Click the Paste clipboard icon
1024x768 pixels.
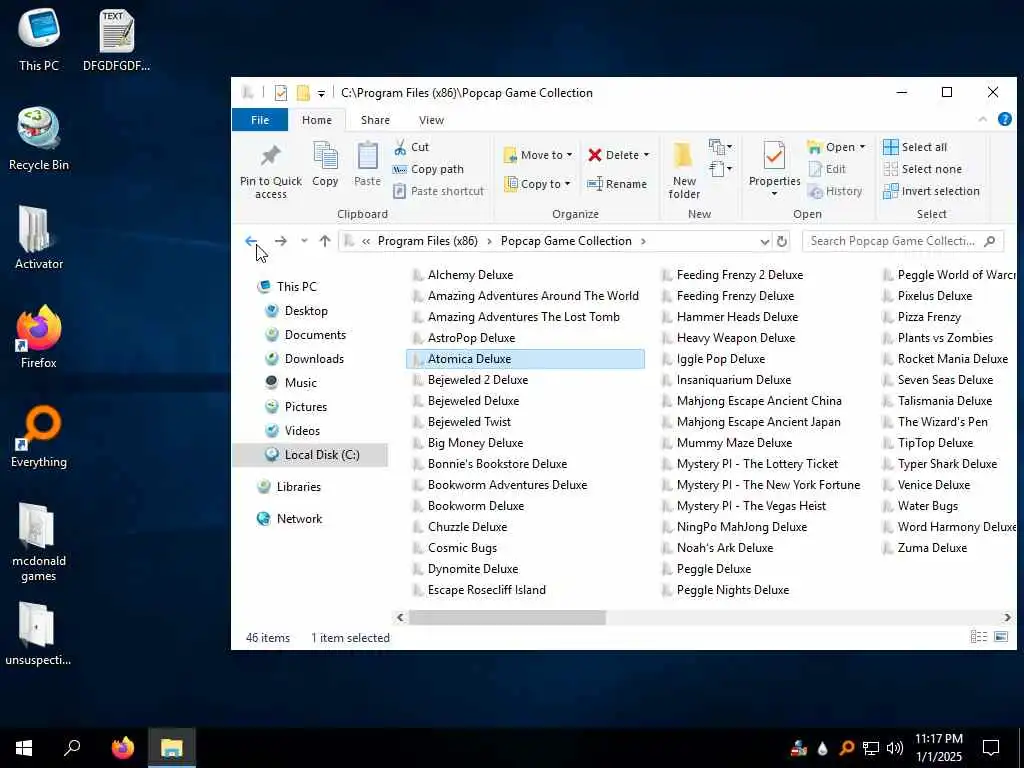coord(367,157)
